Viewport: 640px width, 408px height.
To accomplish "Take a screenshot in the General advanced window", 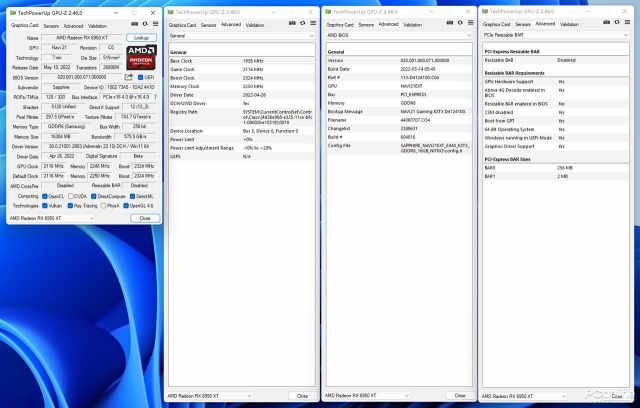I will pos(292,23).
